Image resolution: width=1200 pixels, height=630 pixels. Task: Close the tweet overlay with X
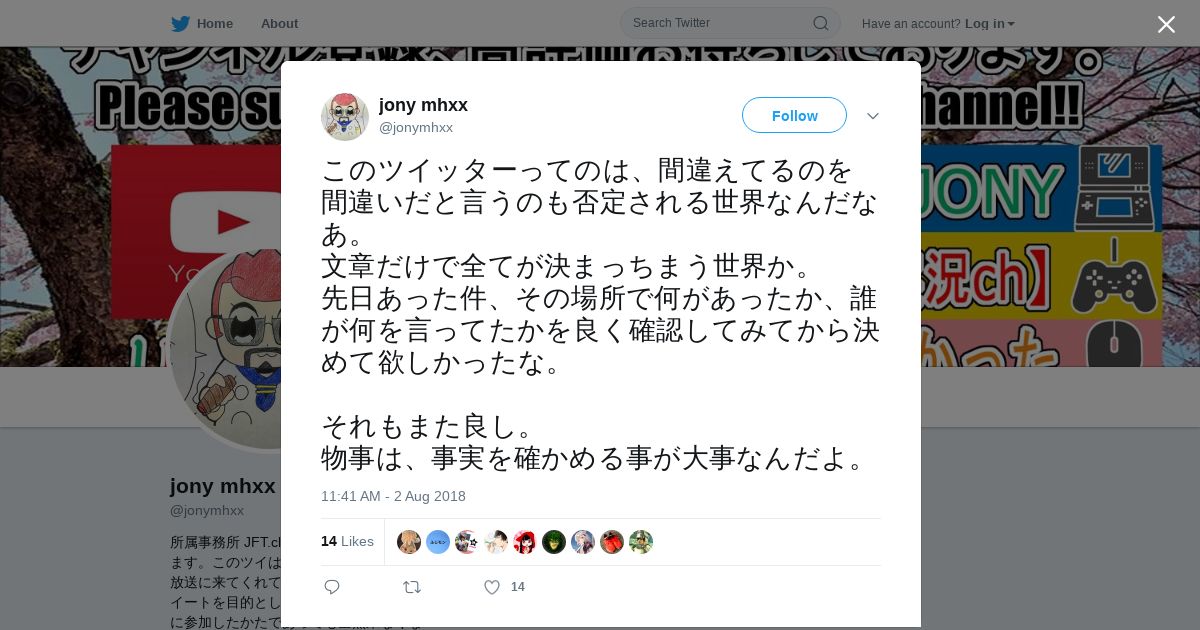tap(1166, 24)
